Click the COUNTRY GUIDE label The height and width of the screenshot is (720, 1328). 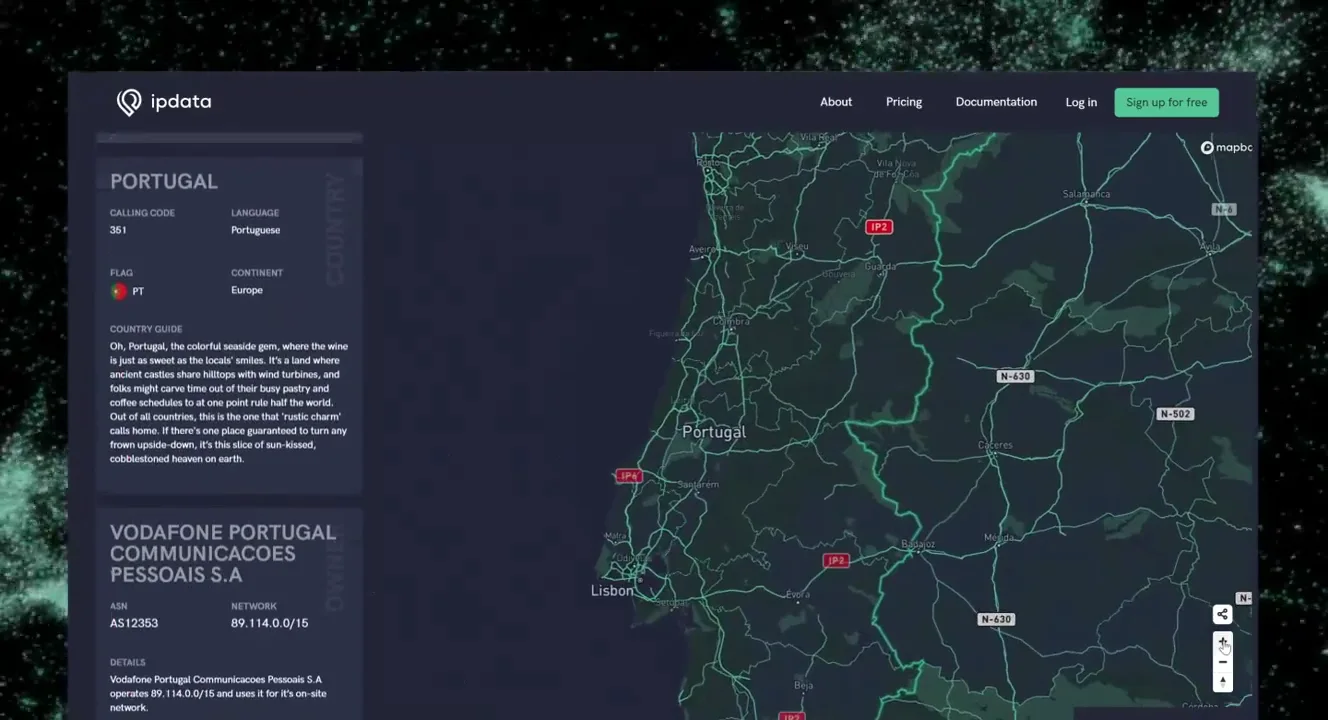coord(146,329)
